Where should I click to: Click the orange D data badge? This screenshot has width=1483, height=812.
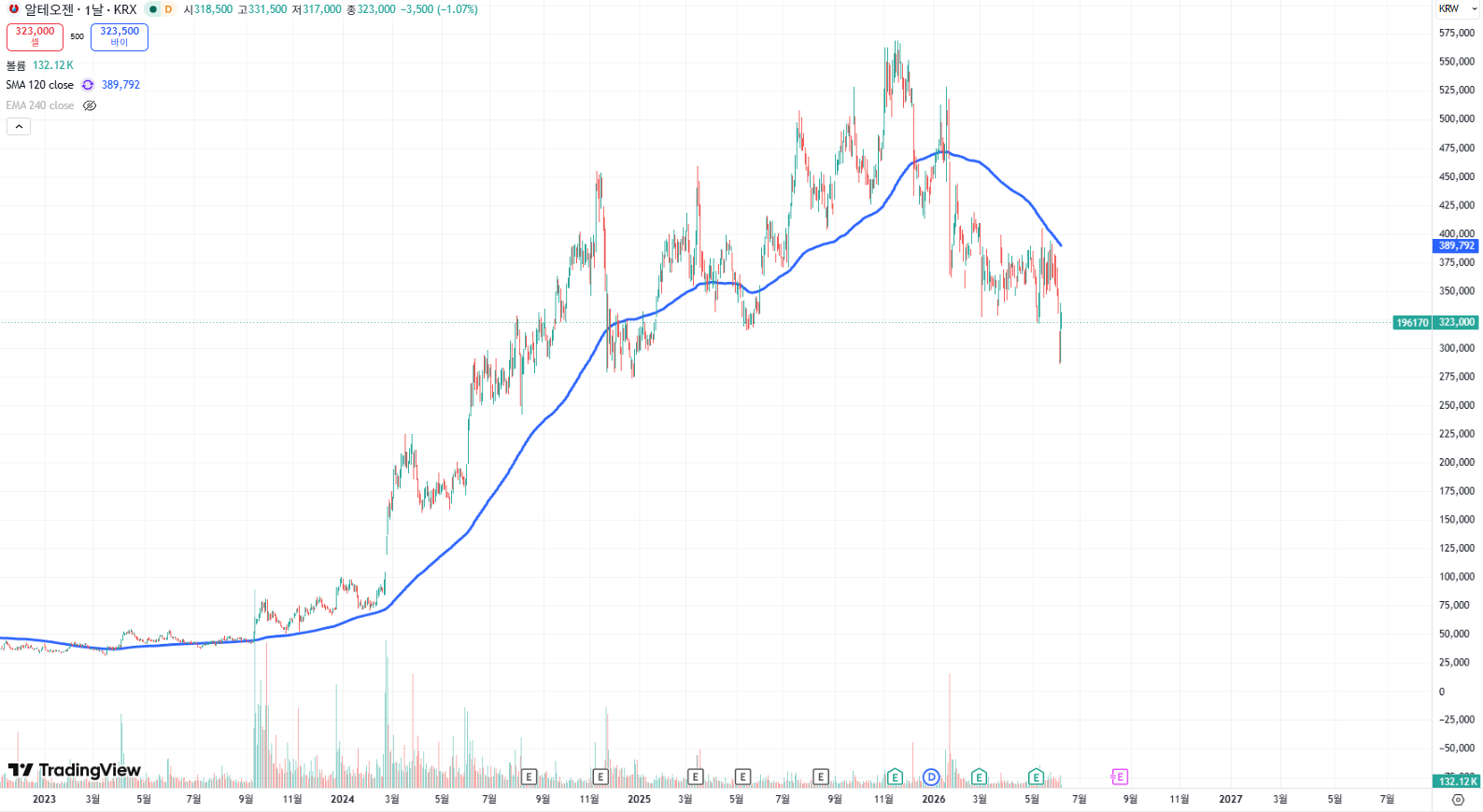(x=168, y=9)
